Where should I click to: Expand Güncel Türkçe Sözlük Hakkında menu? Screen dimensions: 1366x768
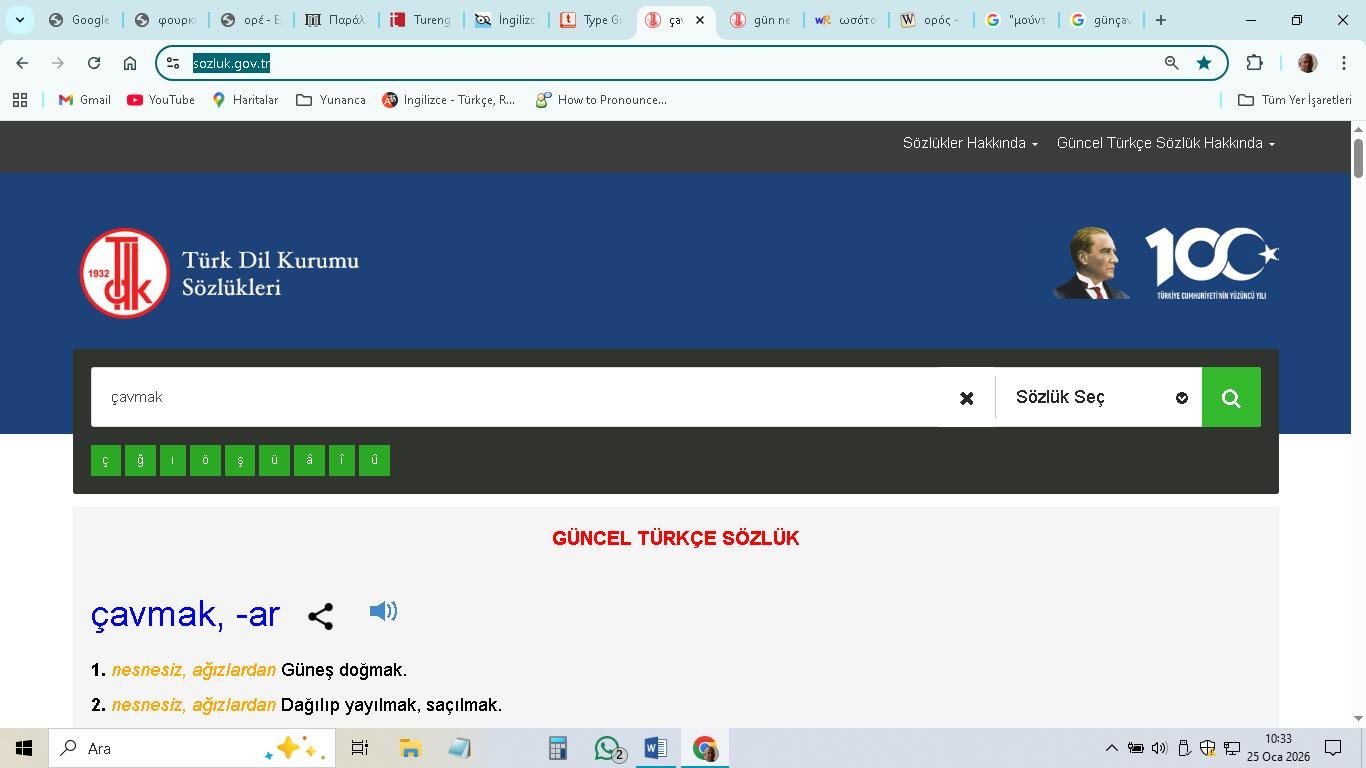(1165, 143)
